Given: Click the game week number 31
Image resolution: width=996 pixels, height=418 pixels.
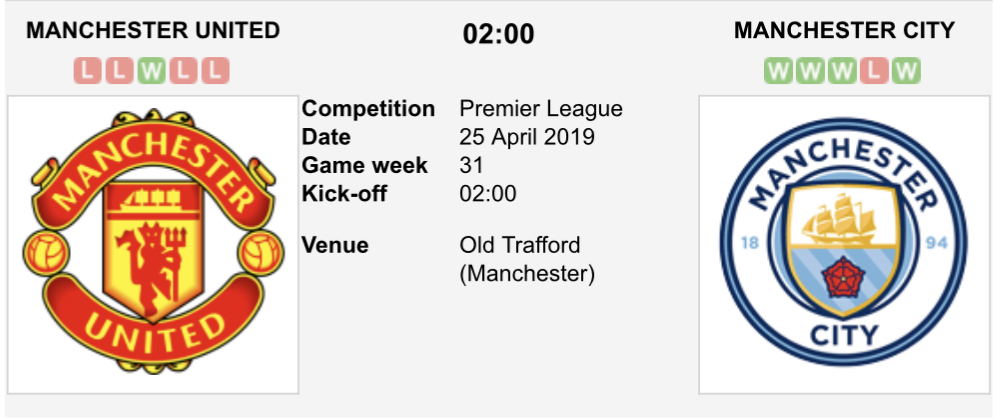Looking at the screenshot, I should pyautogui.click(x=472, y=165).
